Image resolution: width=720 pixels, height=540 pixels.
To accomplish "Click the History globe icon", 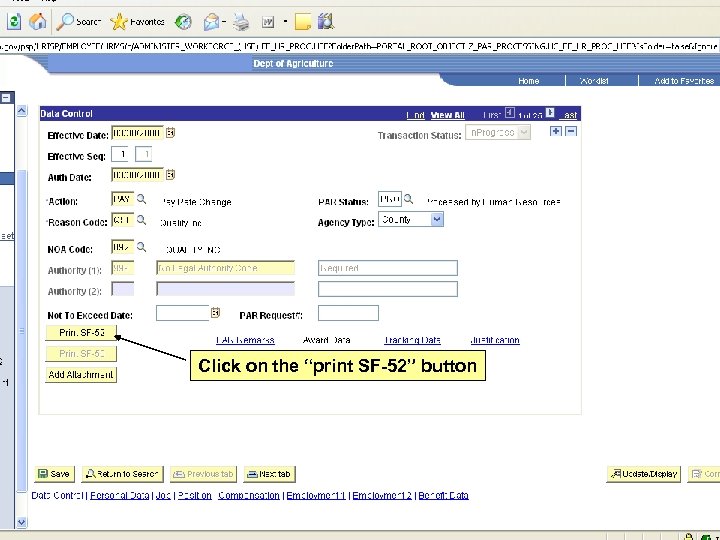I will 183,22.
